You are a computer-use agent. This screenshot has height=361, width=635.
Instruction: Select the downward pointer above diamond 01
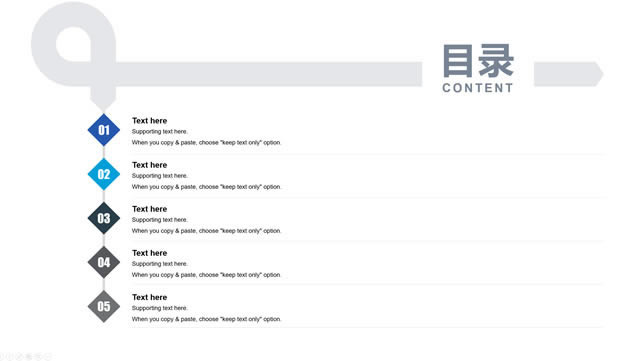click(x=103, y=99)
